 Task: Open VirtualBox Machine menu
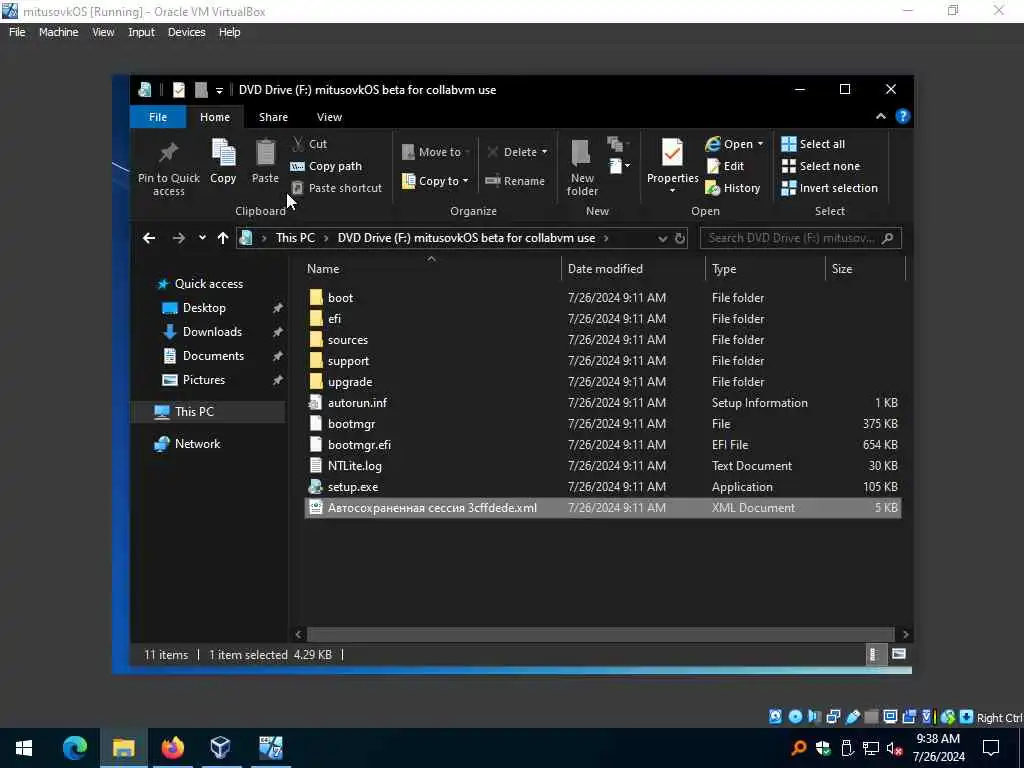click(x=58, y=32)
